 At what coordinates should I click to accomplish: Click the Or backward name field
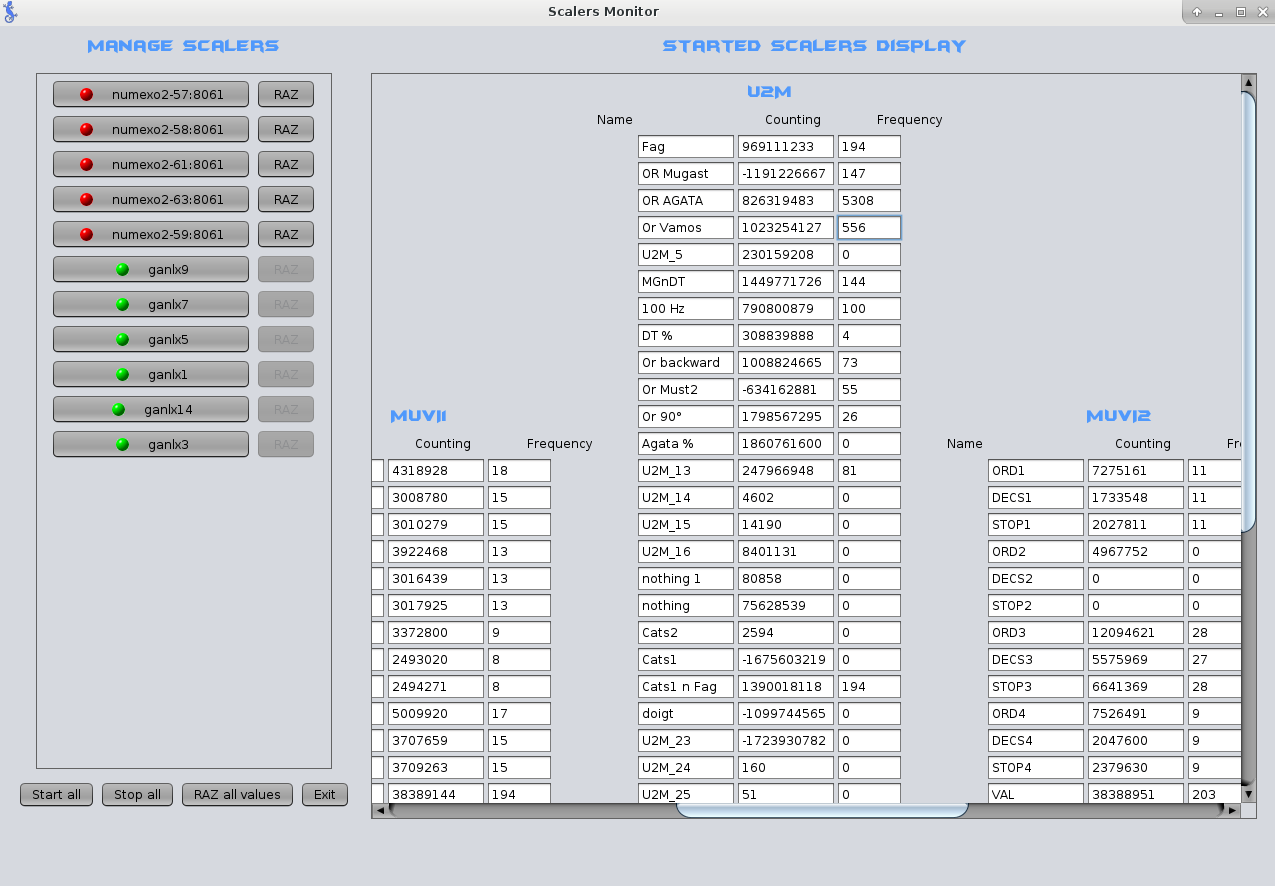pos(686,363)
